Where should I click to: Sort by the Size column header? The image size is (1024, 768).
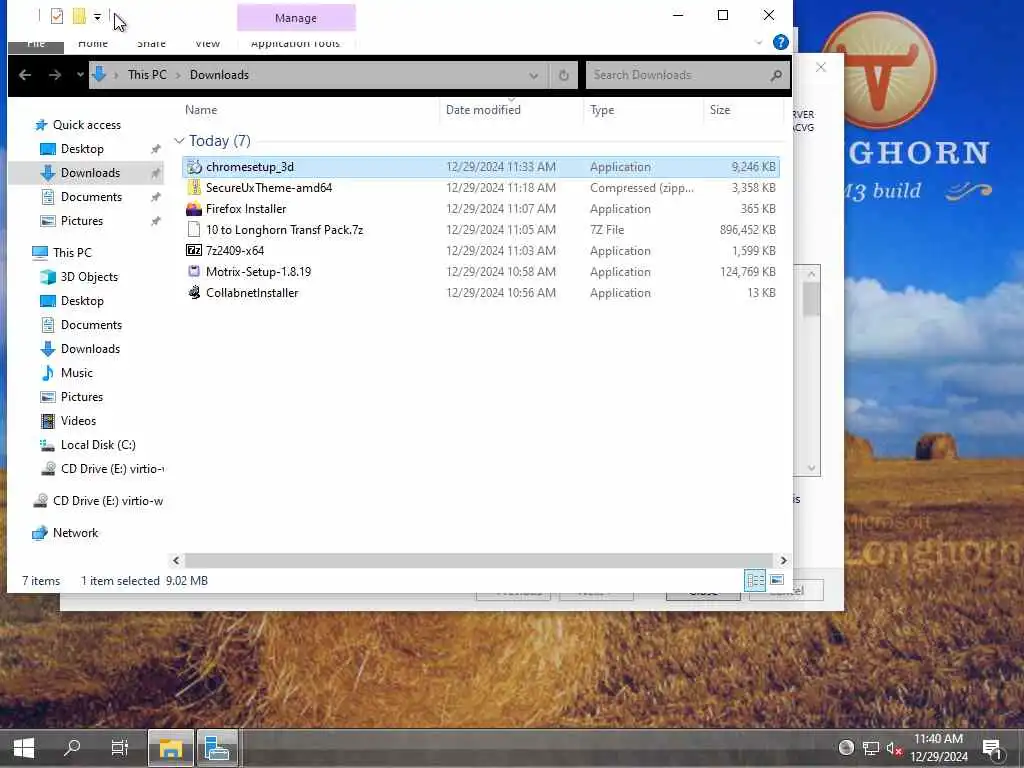click(720, 110)
